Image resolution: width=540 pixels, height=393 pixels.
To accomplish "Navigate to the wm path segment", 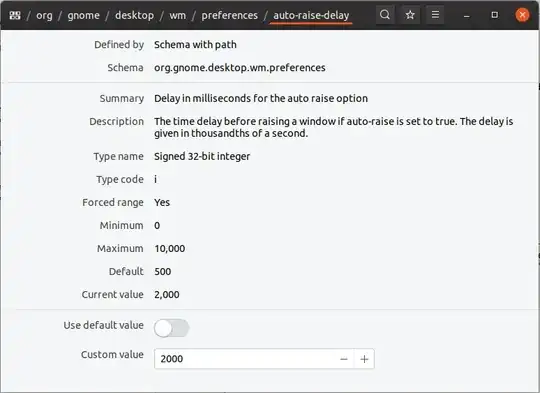I will pos(177,15).
